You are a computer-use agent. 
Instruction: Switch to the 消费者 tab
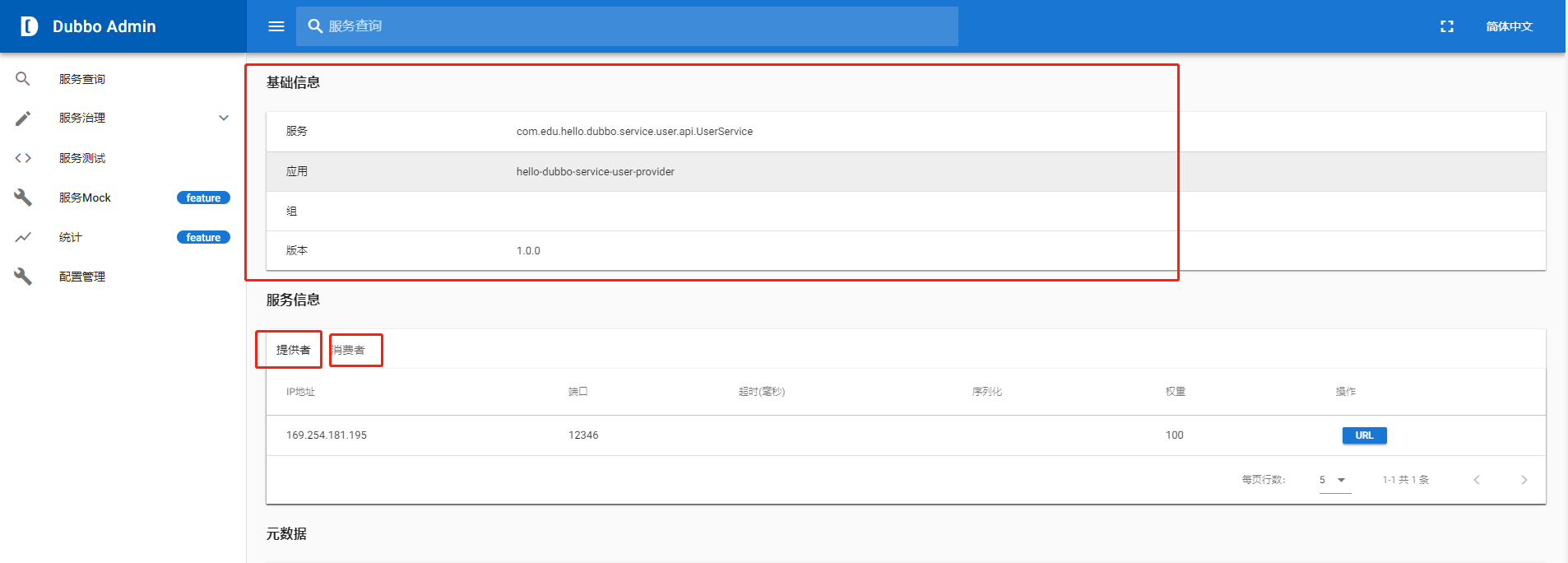(x=349, y=350)
